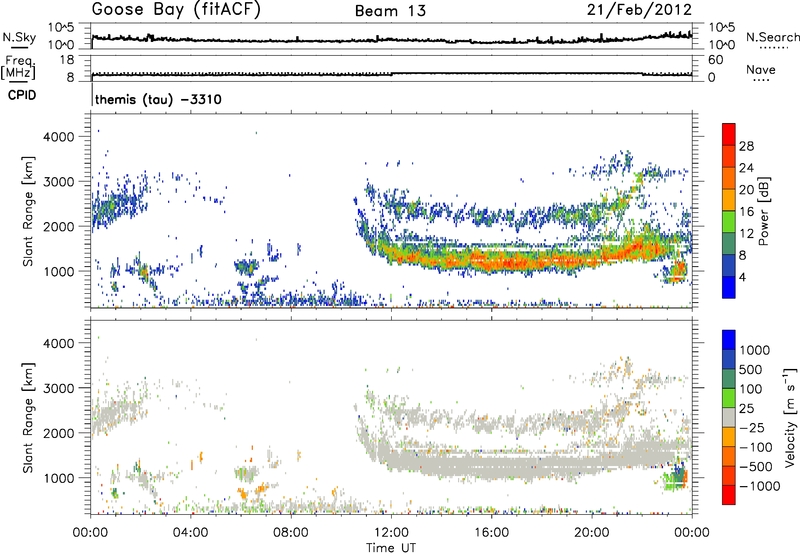Click the '1000' tick on Velocity scale
This screenshot has width=800, height=554.
pos(755,350)
